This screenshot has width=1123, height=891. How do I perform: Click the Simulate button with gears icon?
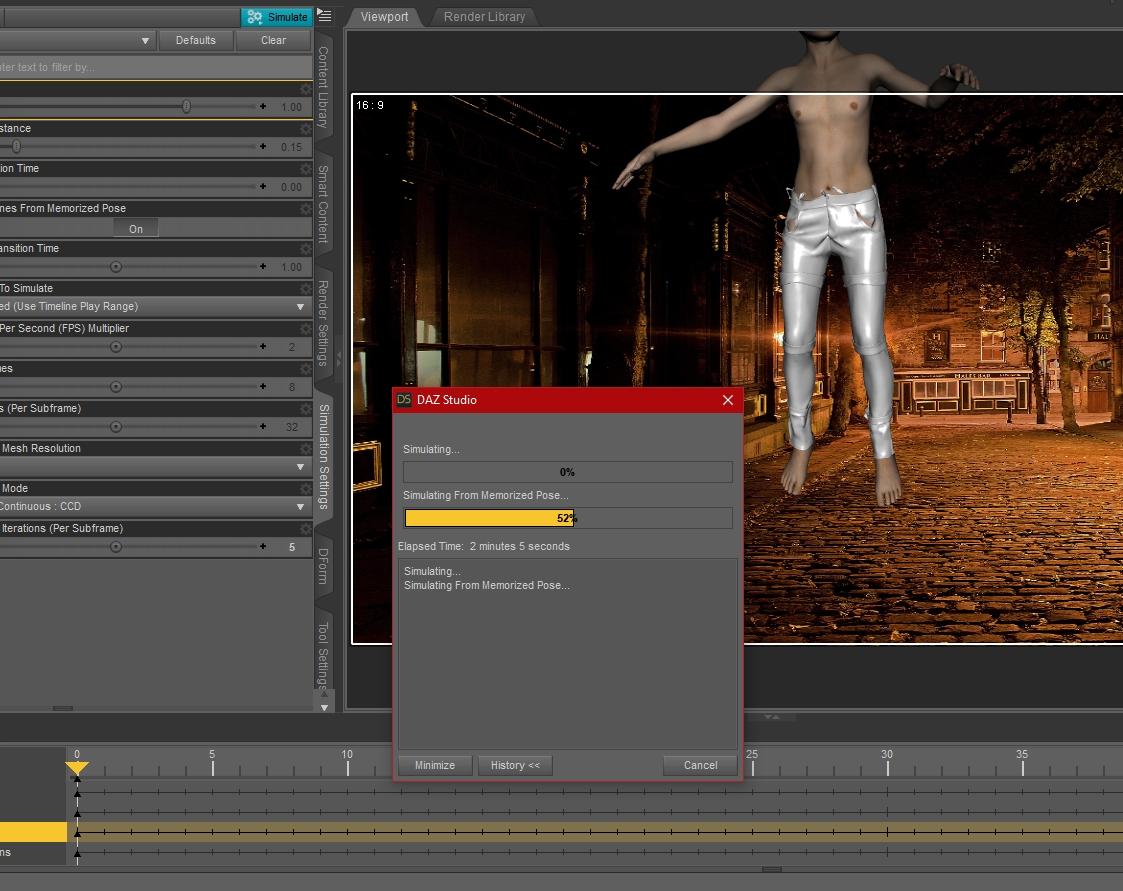277,17
